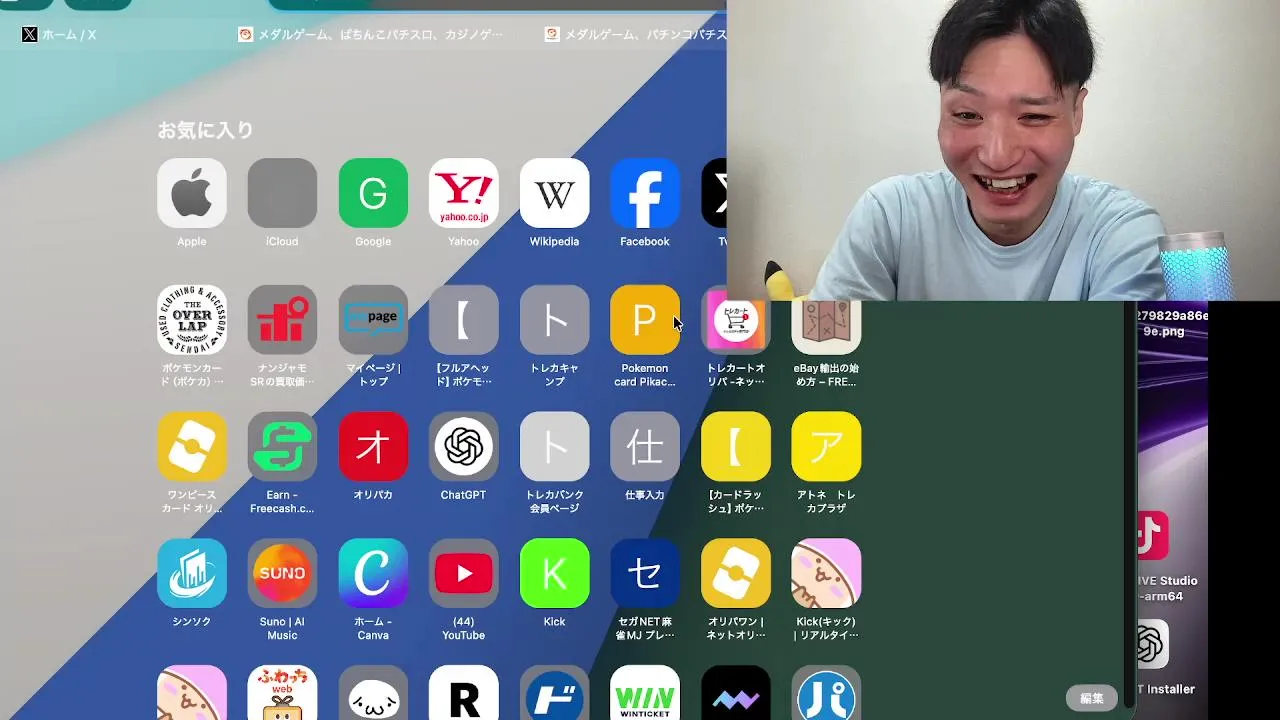Open the トレカキャンプ bookmark
Viewport: 1280px width, 720px height.
554,320
